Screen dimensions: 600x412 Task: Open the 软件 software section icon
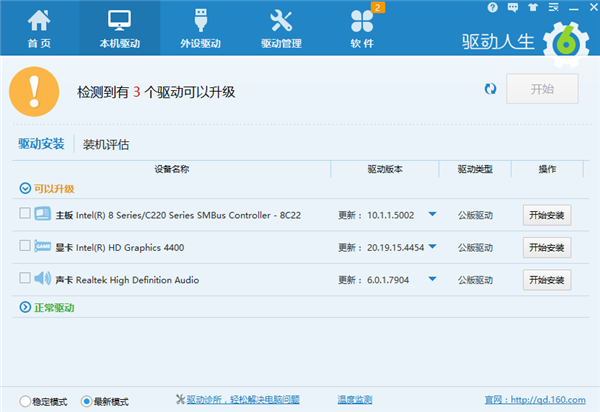click(x=362, y=29)
